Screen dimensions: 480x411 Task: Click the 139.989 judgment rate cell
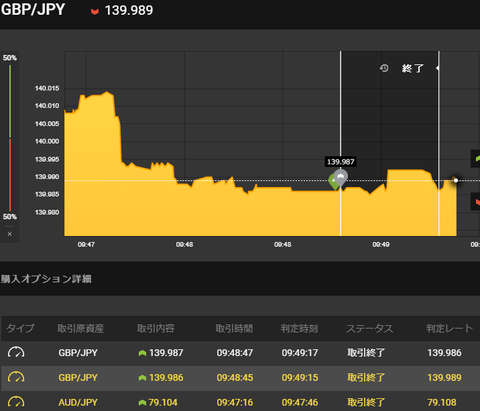(444, 378)
